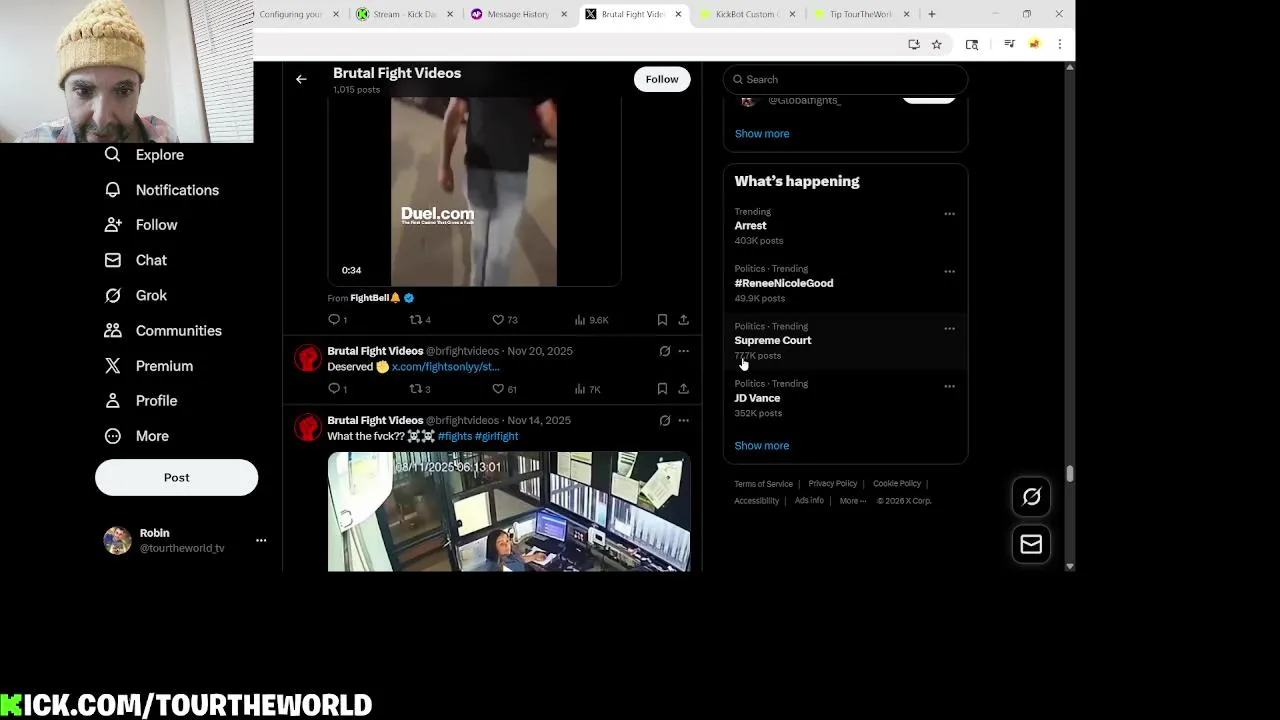Play the Duel.com fight video
The width and height of the screenshot is (1280, 720).
pos(474,190)
